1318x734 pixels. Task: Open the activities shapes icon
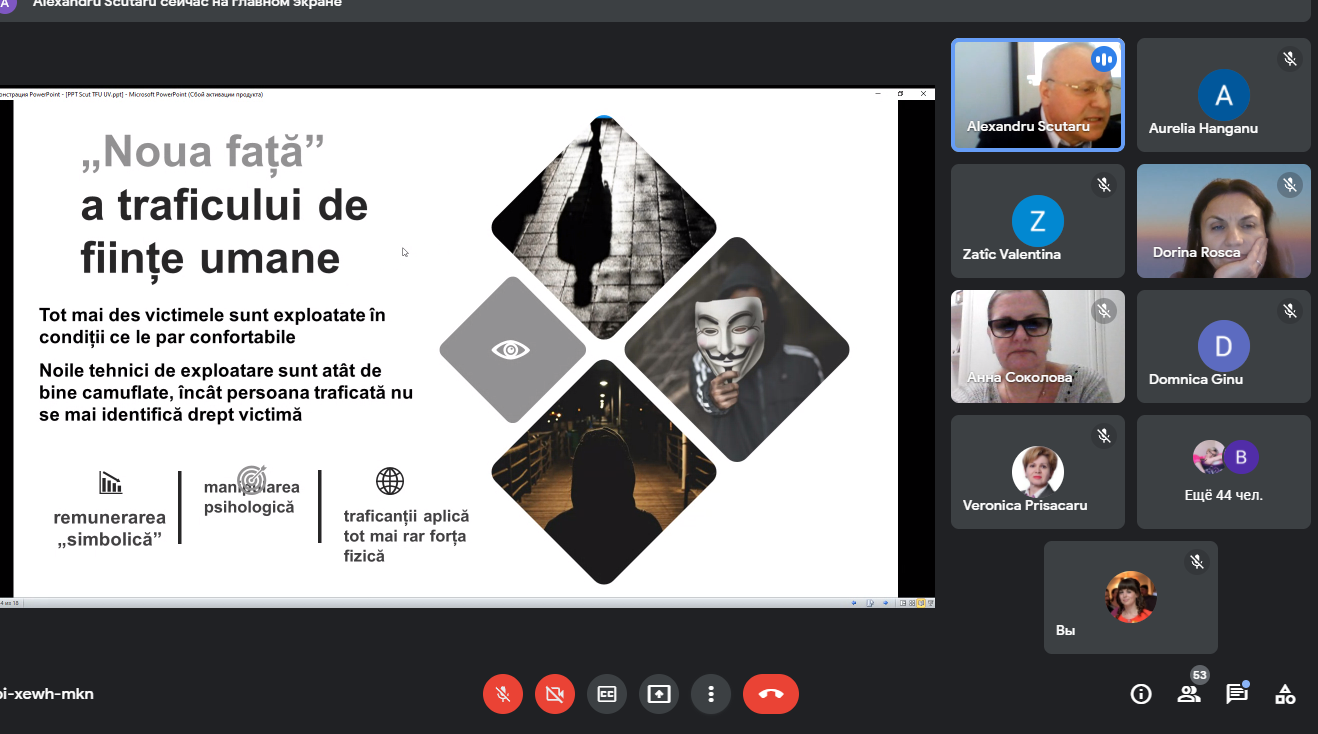[x=1285, y=694]
